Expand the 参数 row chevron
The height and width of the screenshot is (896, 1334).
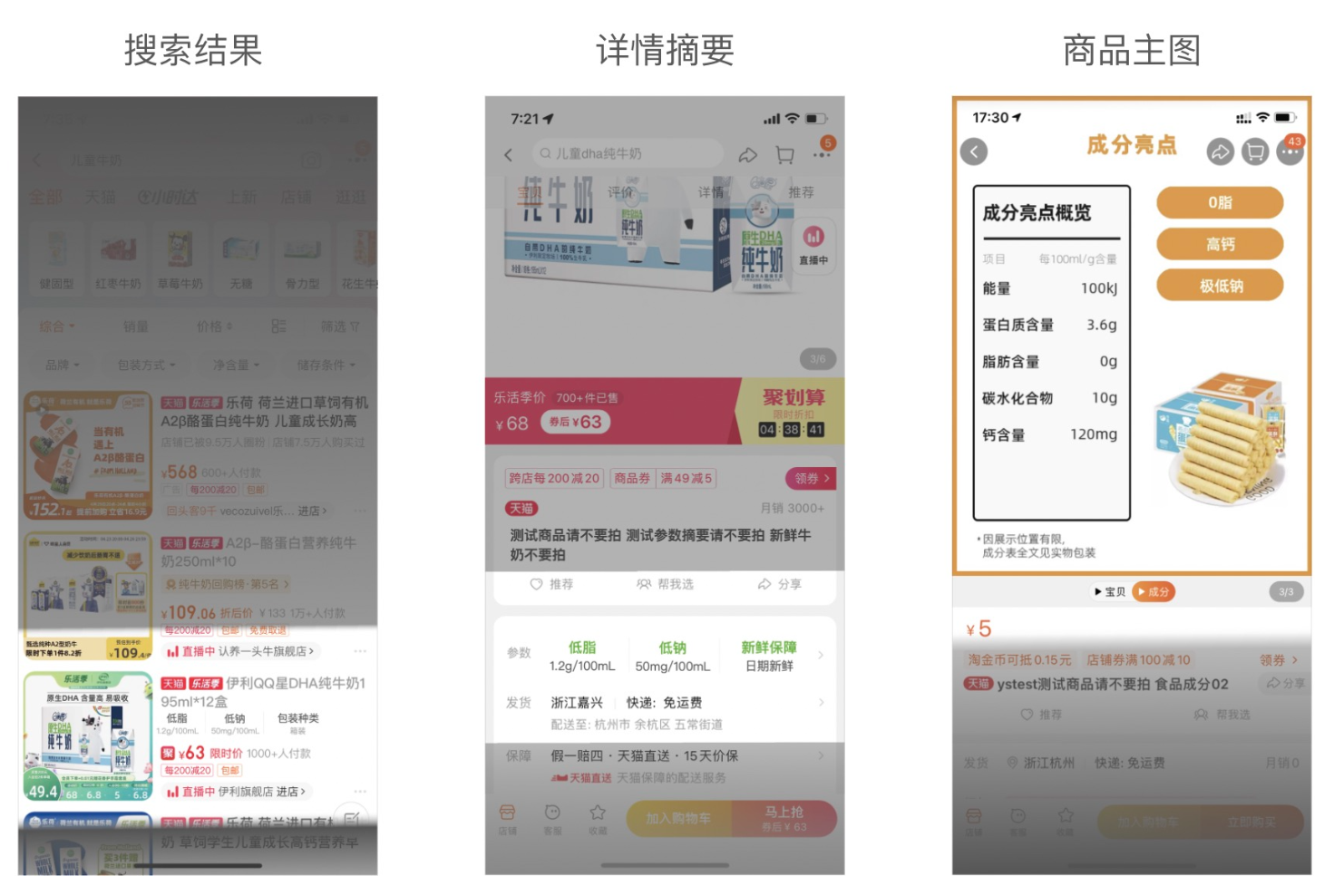click(821, 655)
